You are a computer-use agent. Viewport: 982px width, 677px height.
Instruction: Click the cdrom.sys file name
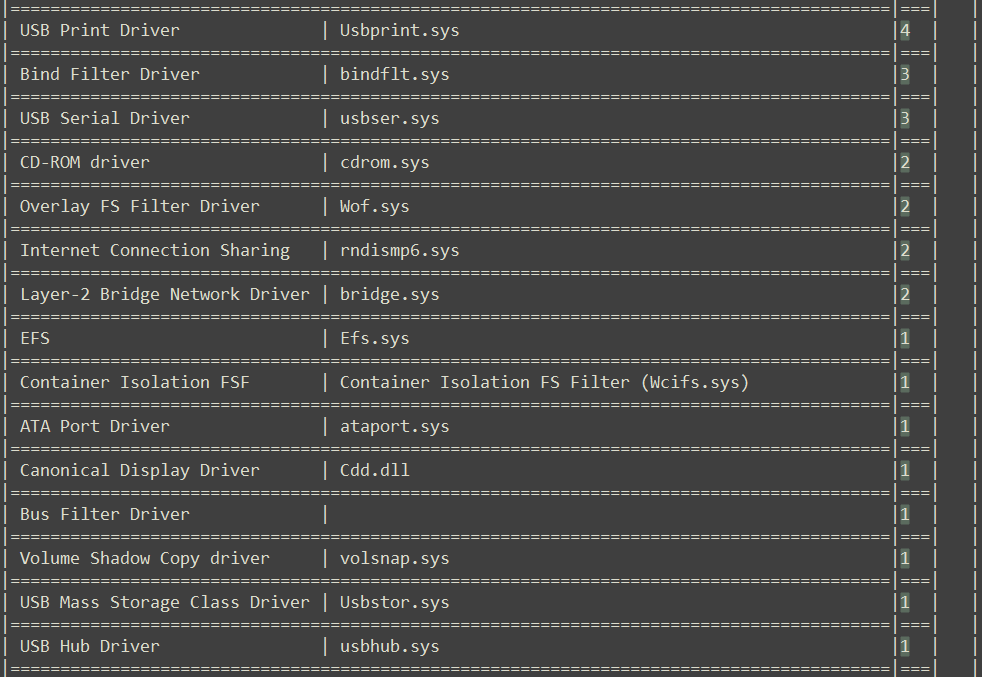tap(384, 162)
